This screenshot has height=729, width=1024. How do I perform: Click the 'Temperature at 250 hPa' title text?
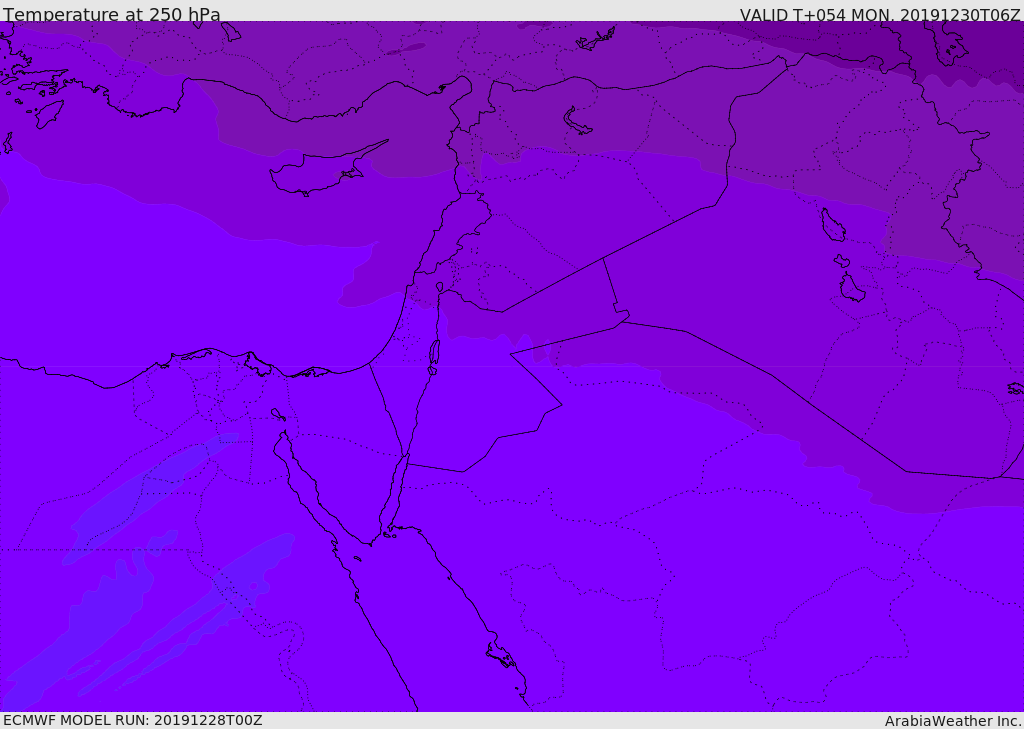click(112, 14)
